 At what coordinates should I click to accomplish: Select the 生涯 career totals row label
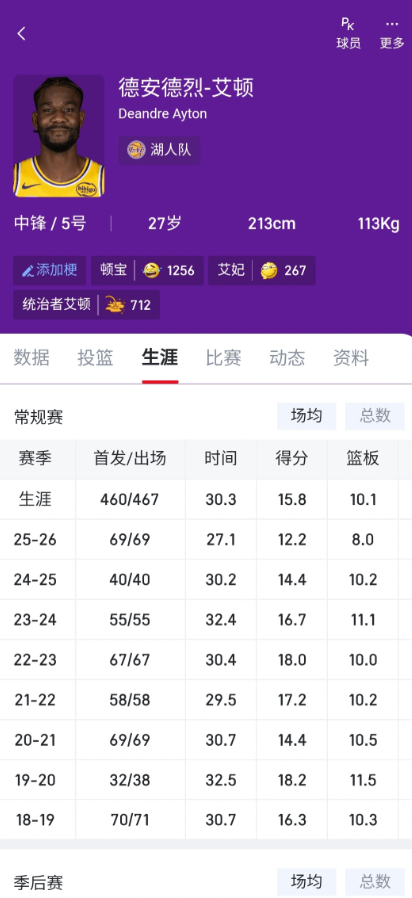36,499
